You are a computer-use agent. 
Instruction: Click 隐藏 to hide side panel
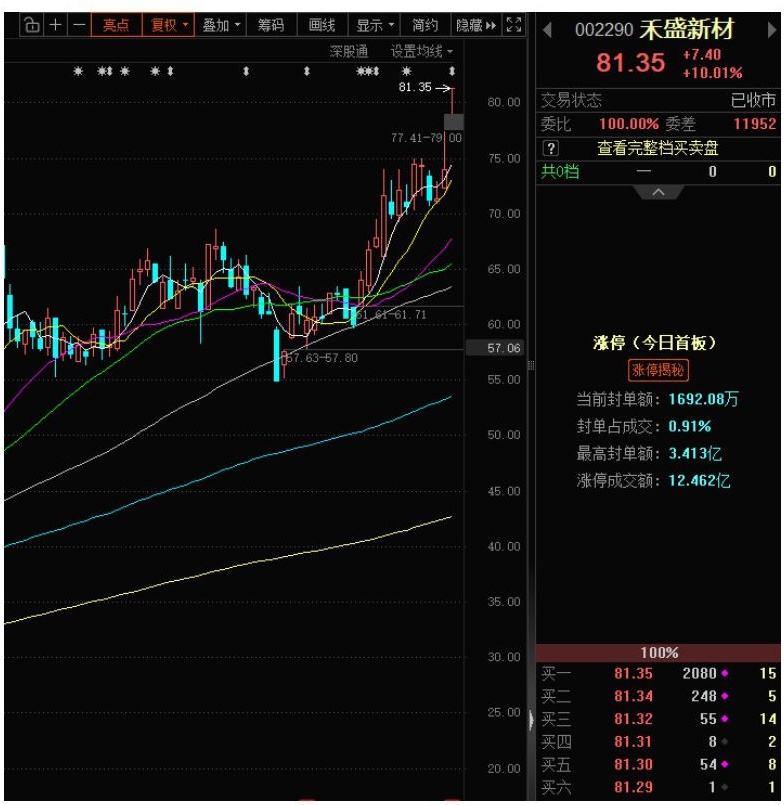pos(476,25)
